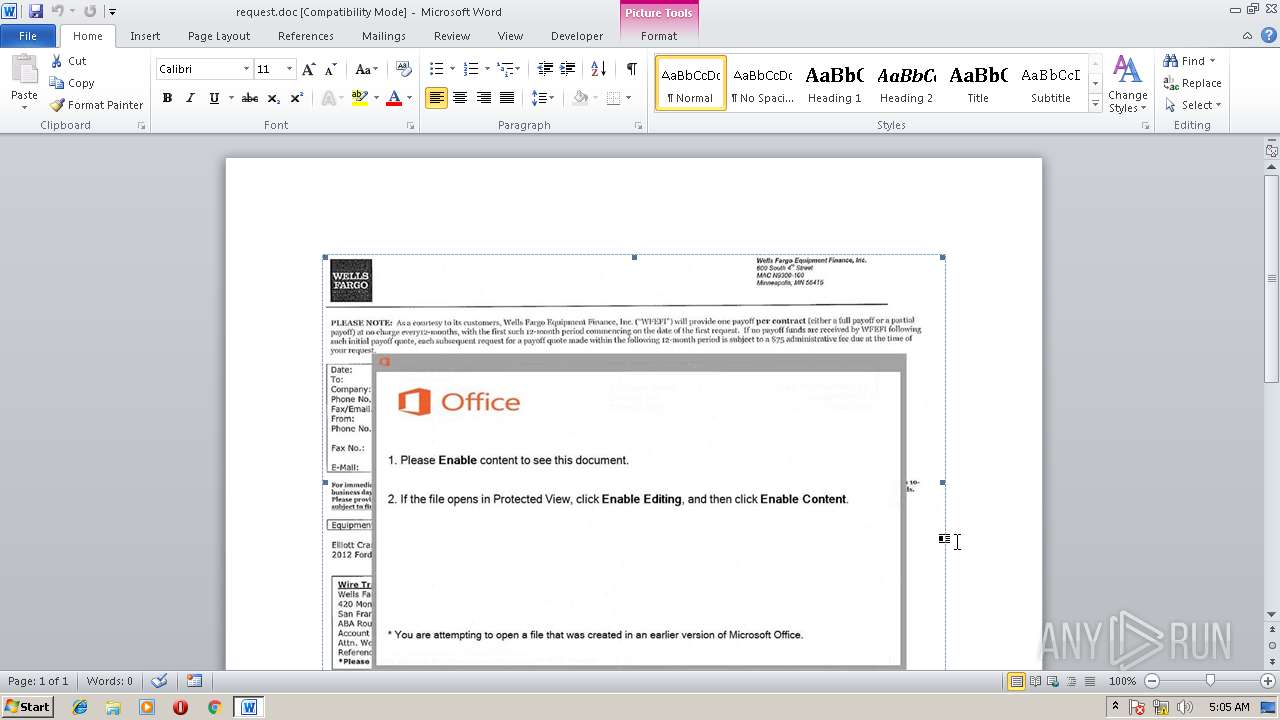Screen dimensions: 1280x720
Task: Open the File tab
Action: (28, 36)
